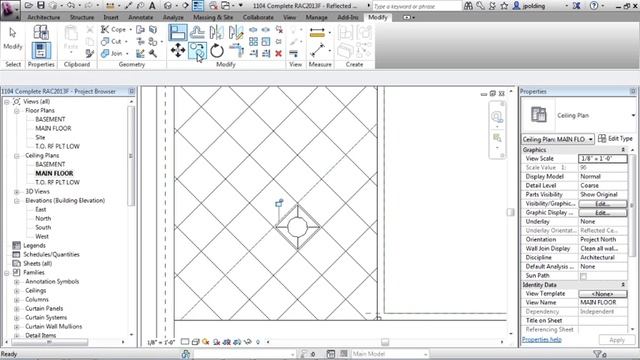Click the filter funnel icon in status bar
The width and height of the screenshot is (640, 360).
(x=597, y=354)
